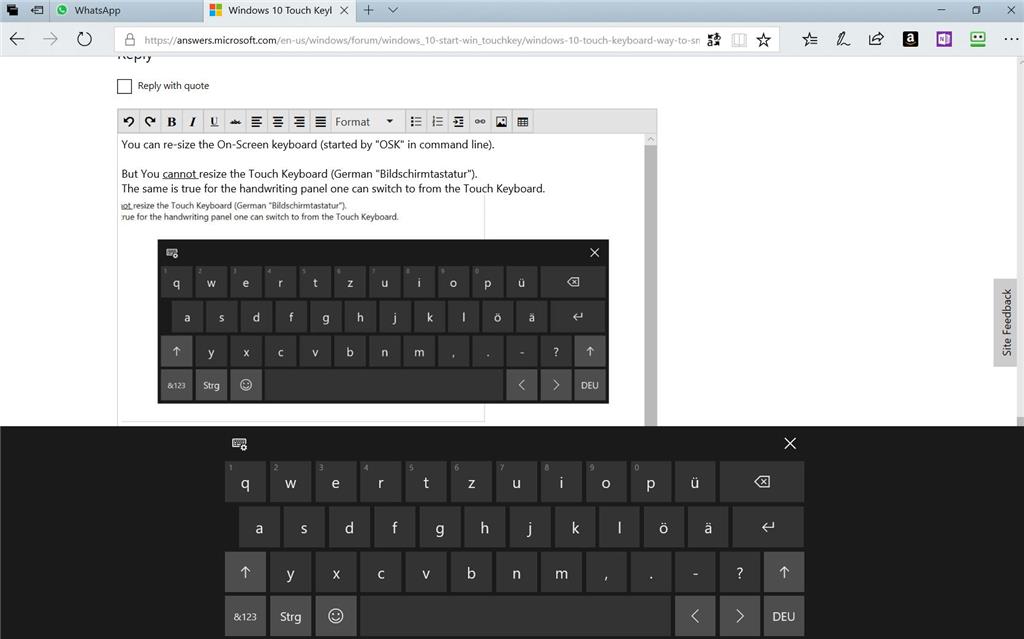
Task: Open the numbered list formatting icon
Action: pos(437,121)
